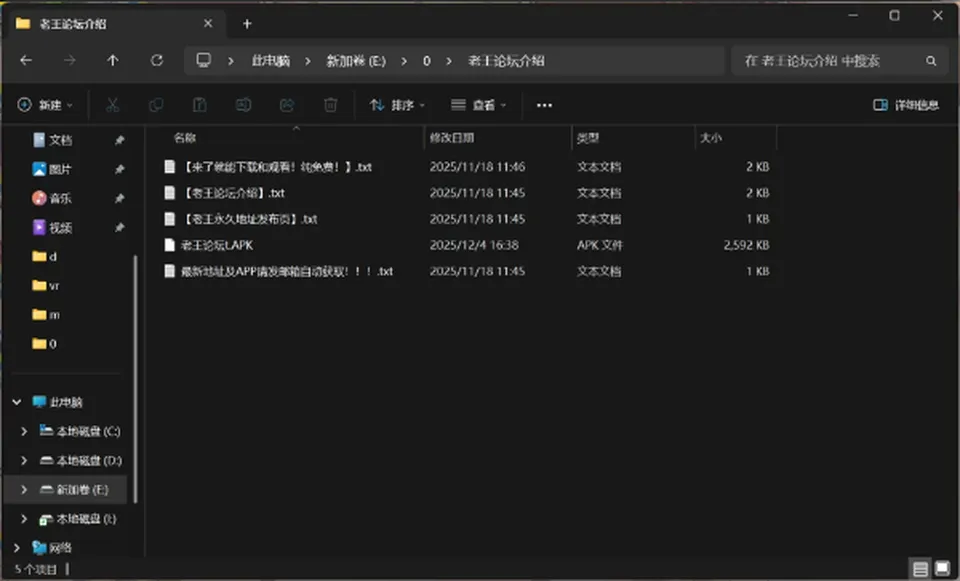Click the Share icon in the toolbar
This screenshot has width=960, height=581.
point(287,105)
